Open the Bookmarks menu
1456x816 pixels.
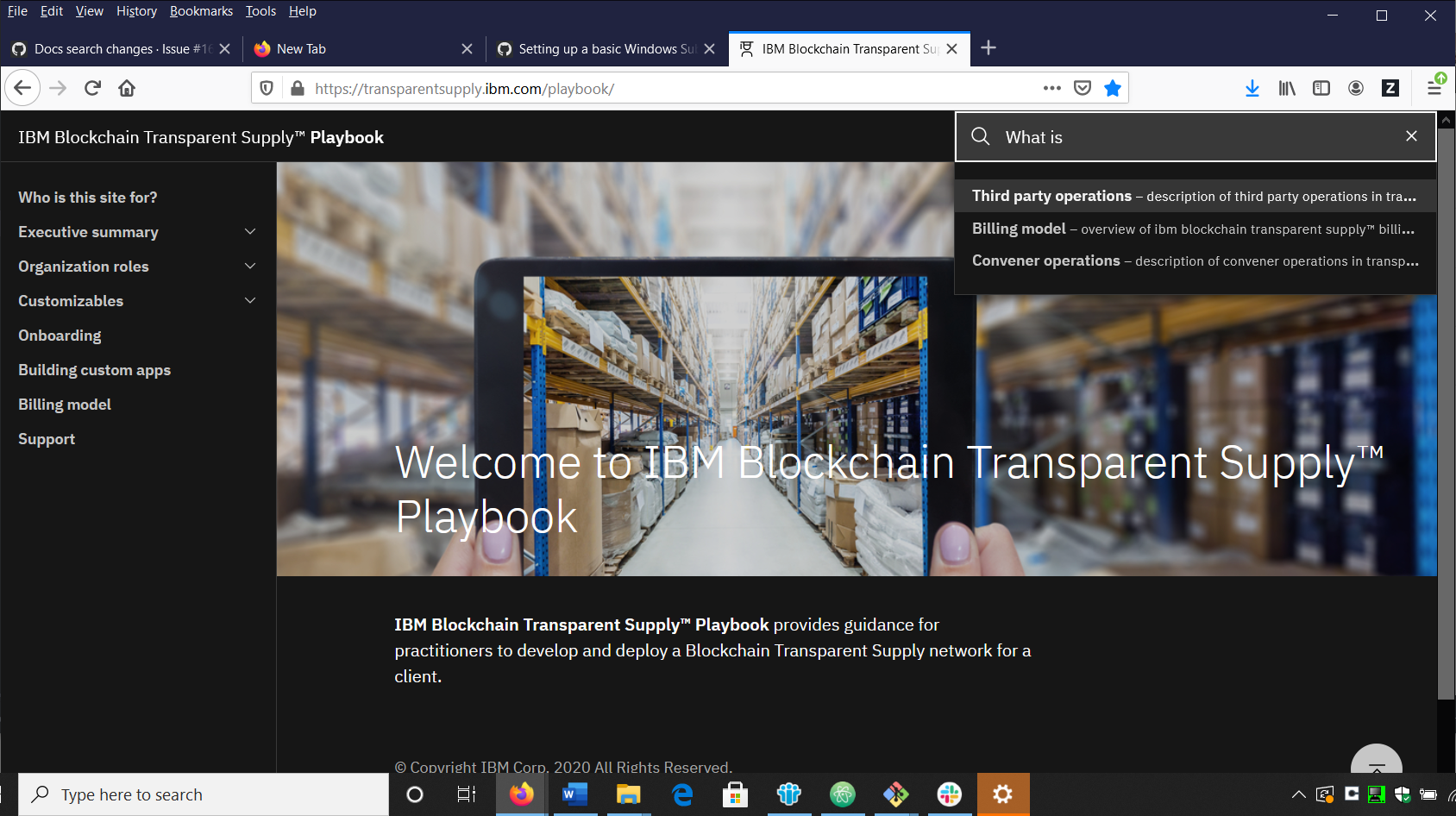[201, 11]
